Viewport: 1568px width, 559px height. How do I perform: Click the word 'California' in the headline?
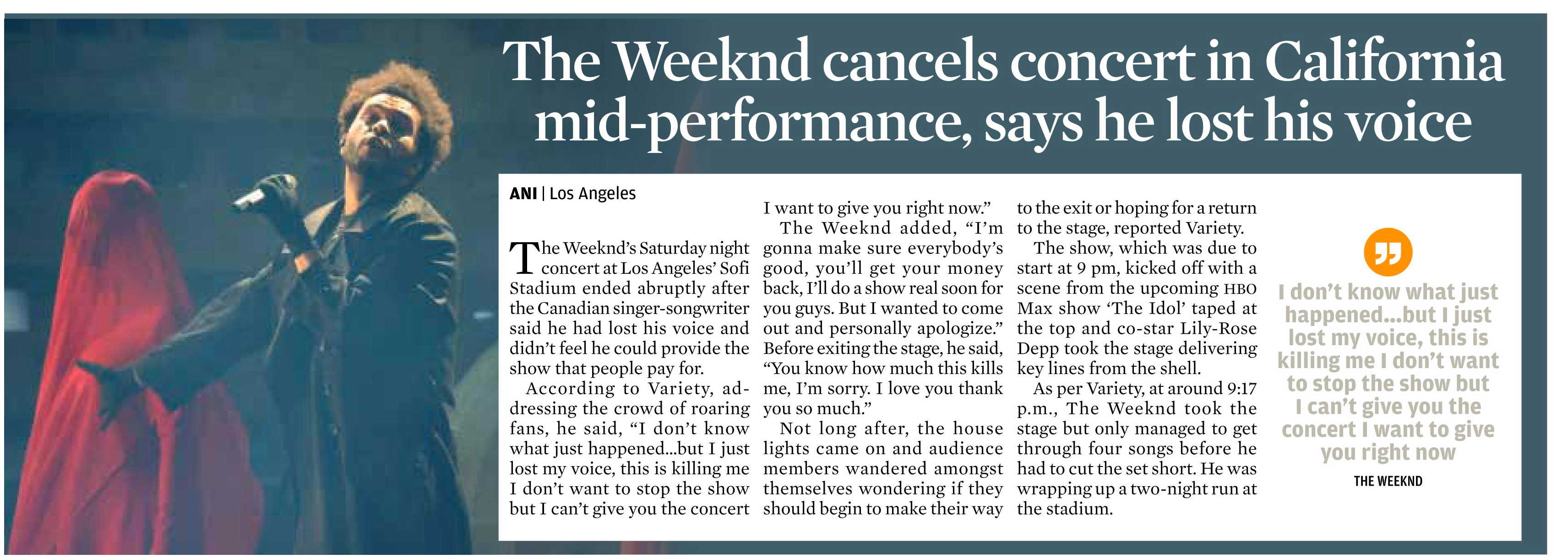pos(1384,62)
